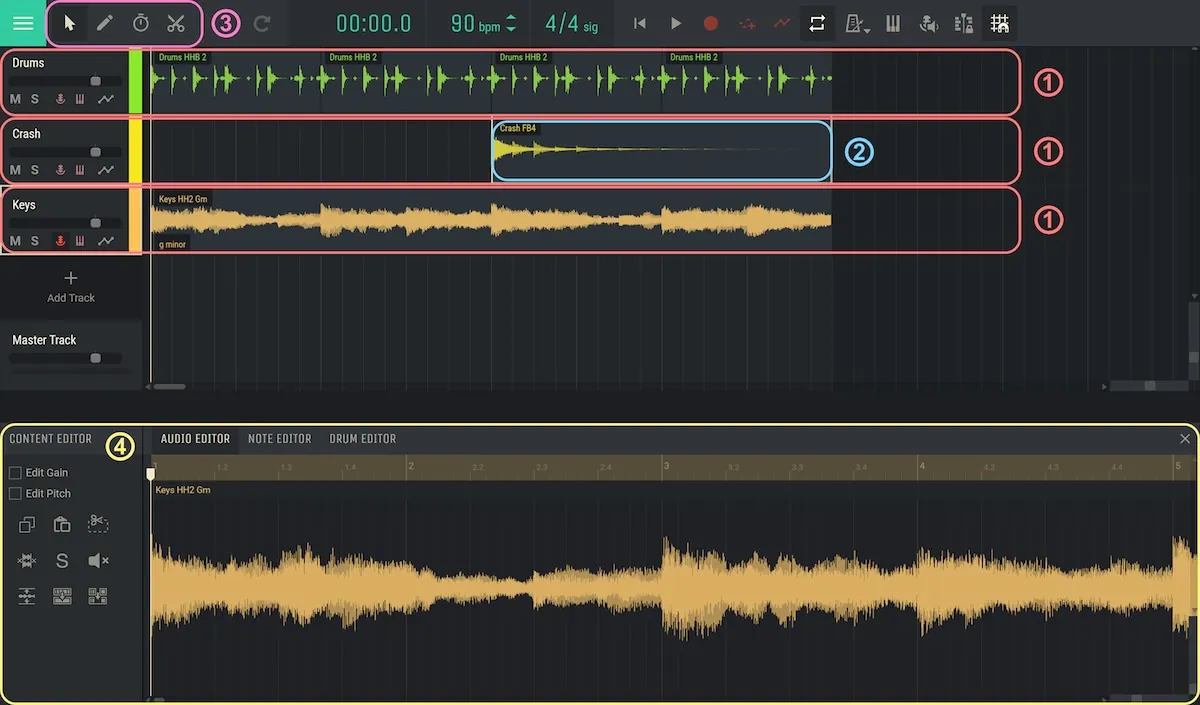Mute the Keys track

point(15,241)
